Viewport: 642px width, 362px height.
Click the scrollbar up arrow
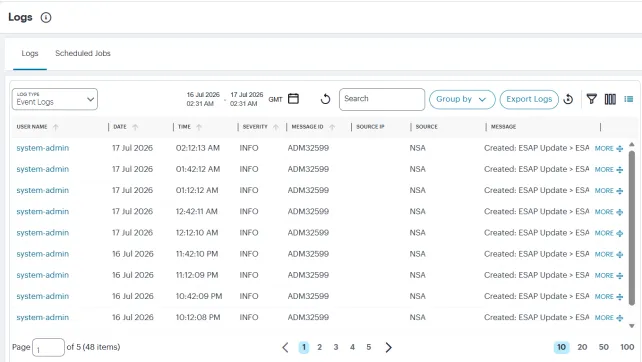pyautogui.click(x=632, y=144)
